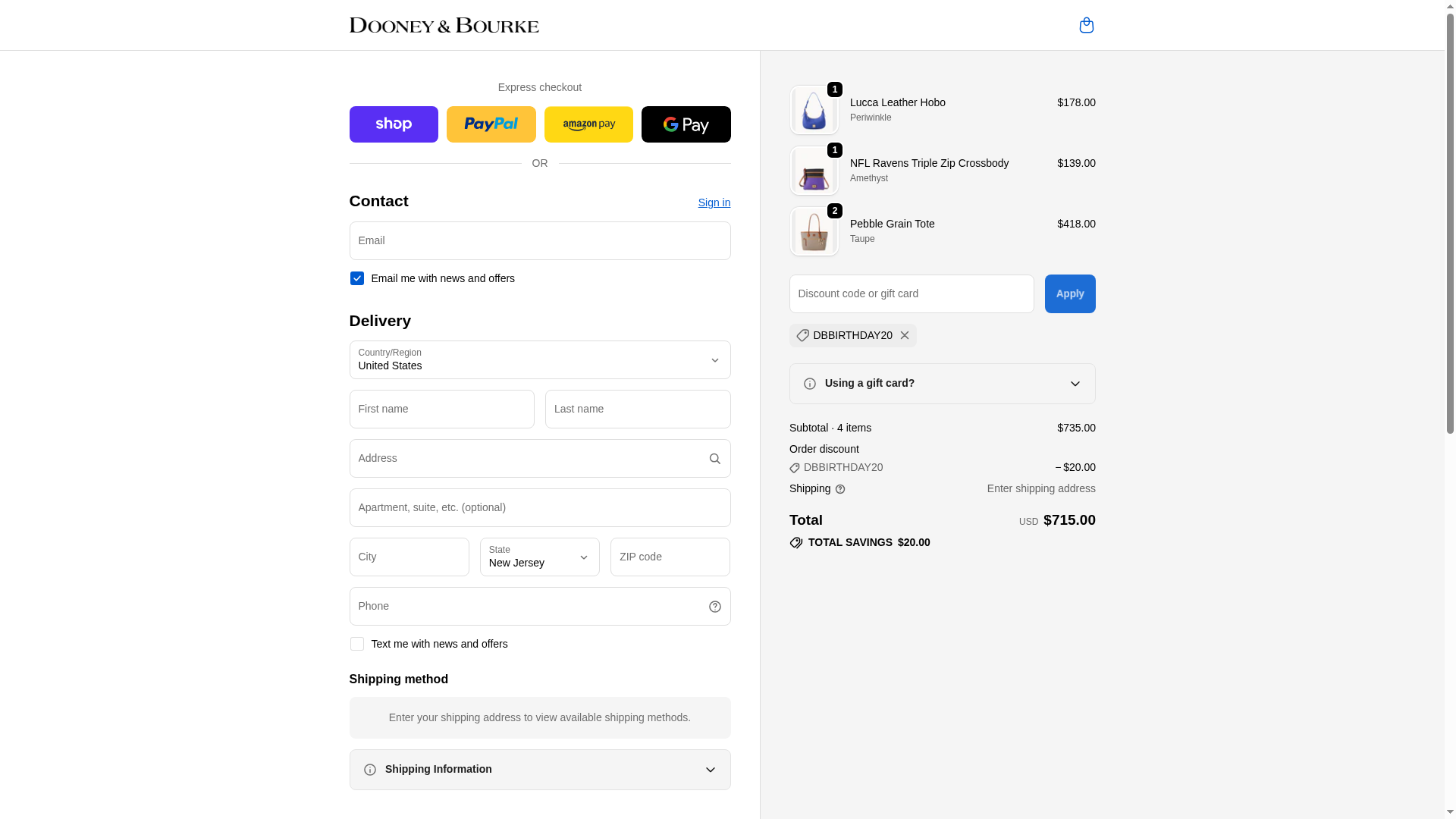The height and width of the screenshot is (819, 1456).
Task: Pay with Google Pay express button
Action: click(x=686, y=124)
